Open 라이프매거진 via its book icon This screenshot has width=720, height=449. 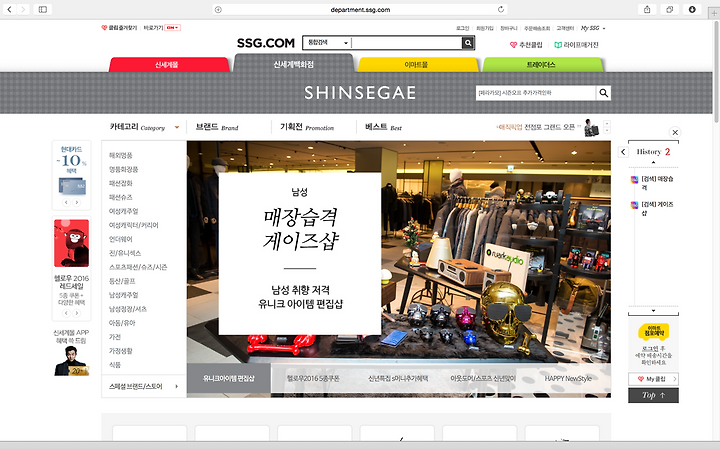coord(558,45)
